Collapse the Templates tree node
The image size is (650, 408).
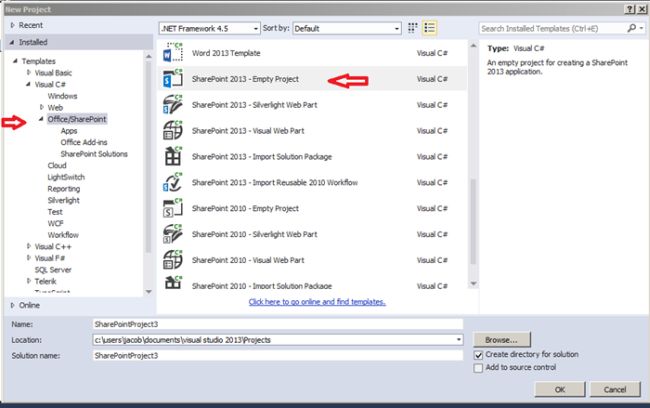click(x=15, y=61)
